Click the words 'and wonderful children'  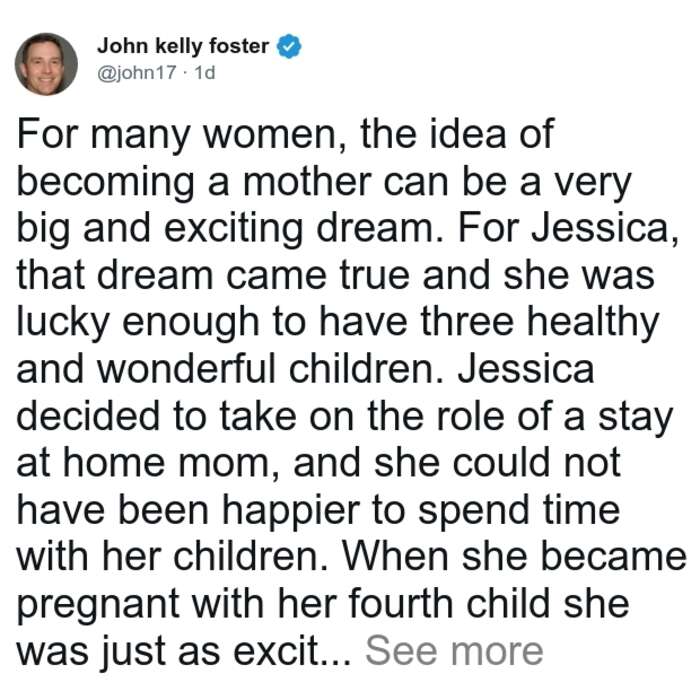click(x=231, y=369)
